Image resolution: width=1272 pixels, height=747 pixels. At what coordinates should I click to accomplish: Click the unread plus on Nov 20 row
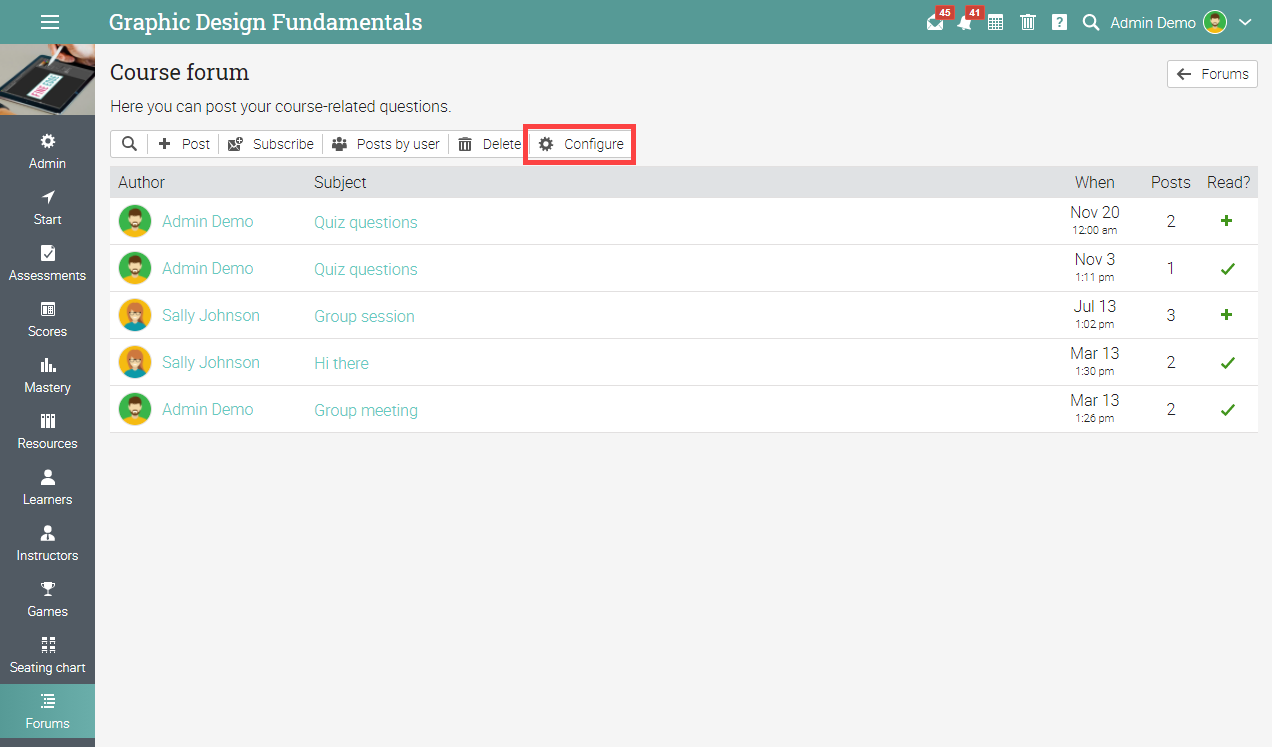pyautogui.click(x=1227, y=220)
